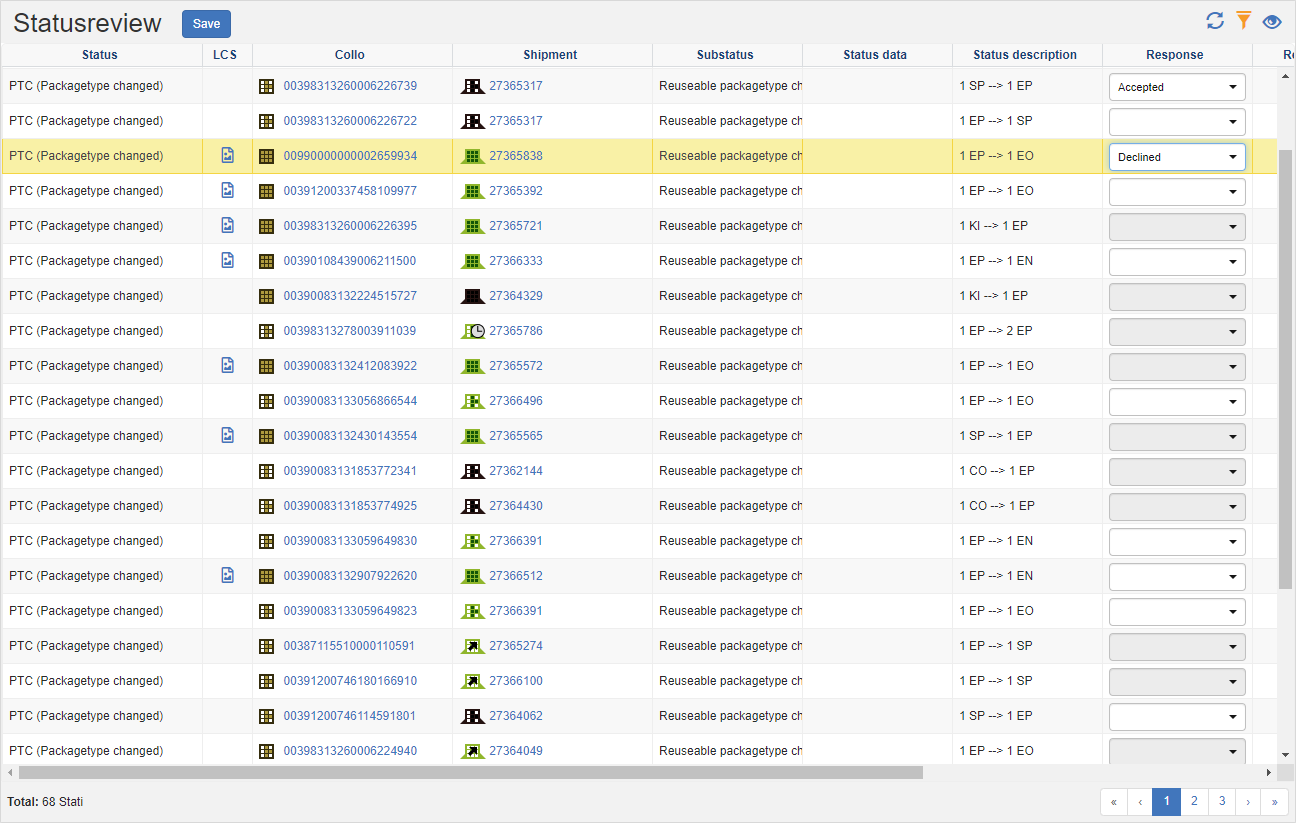Sort by Status description column header
Viewport: 1296px width, 823px height.
coord(1025,55)
